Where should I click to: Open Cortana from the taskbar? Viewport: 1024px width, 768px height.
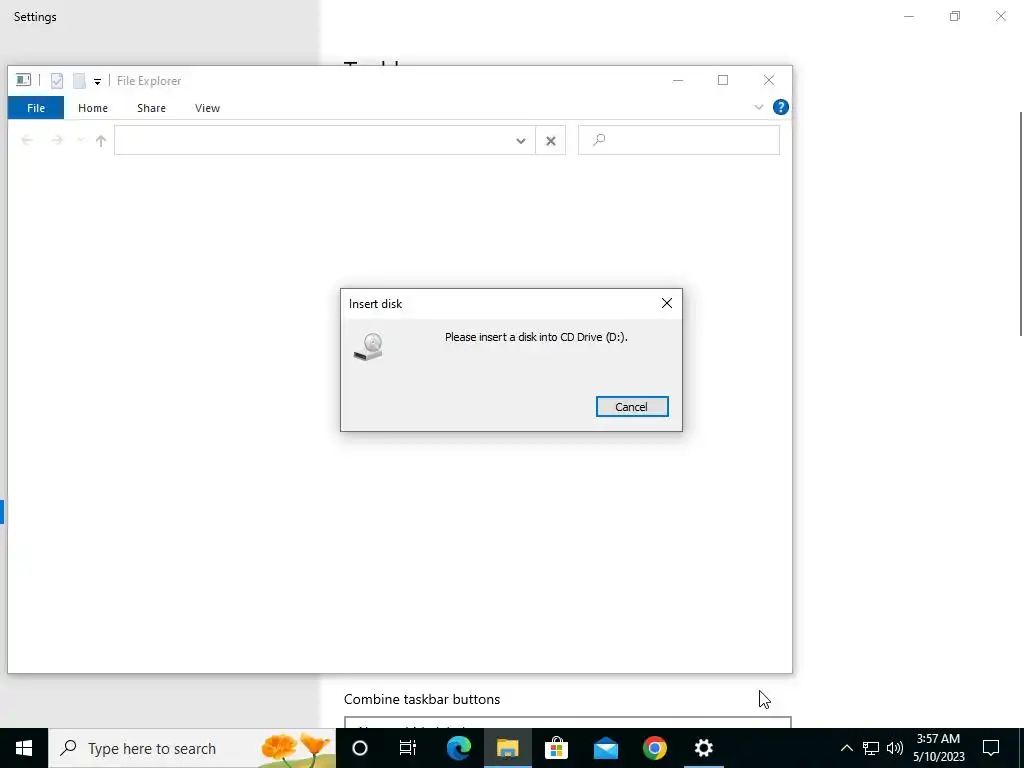(359, 748)
